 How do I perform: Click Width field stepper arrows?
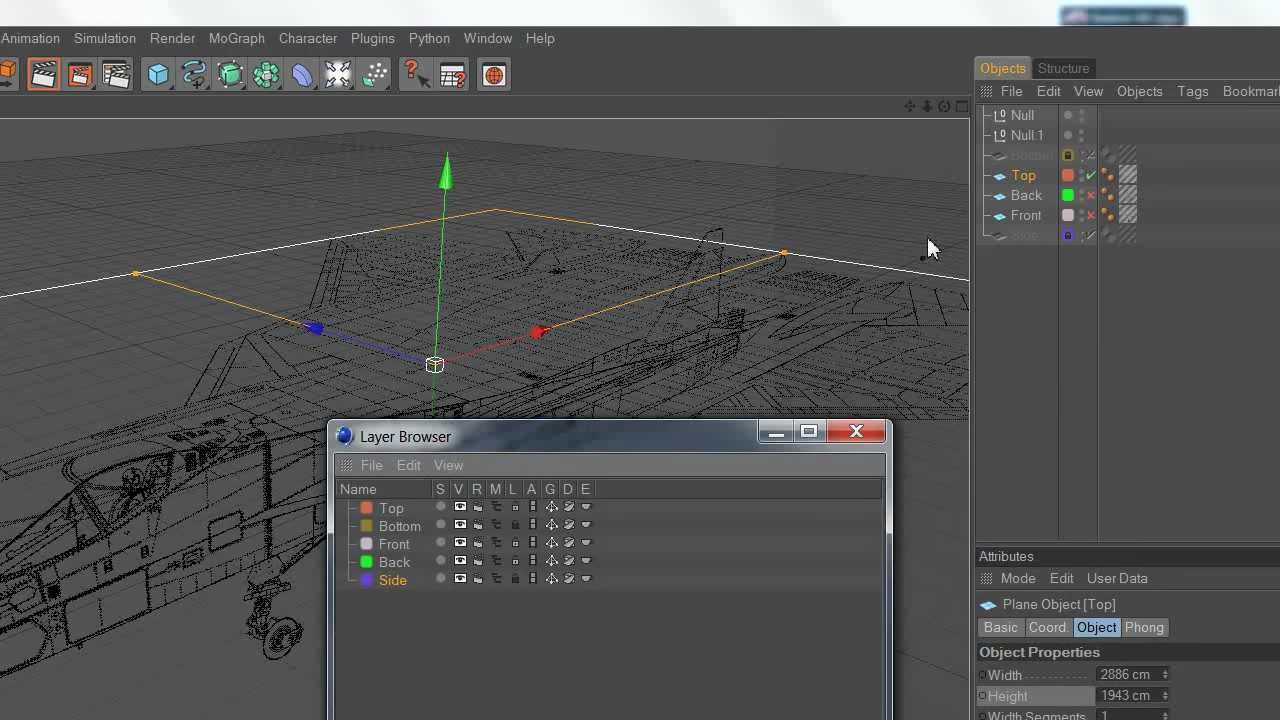1165,675
